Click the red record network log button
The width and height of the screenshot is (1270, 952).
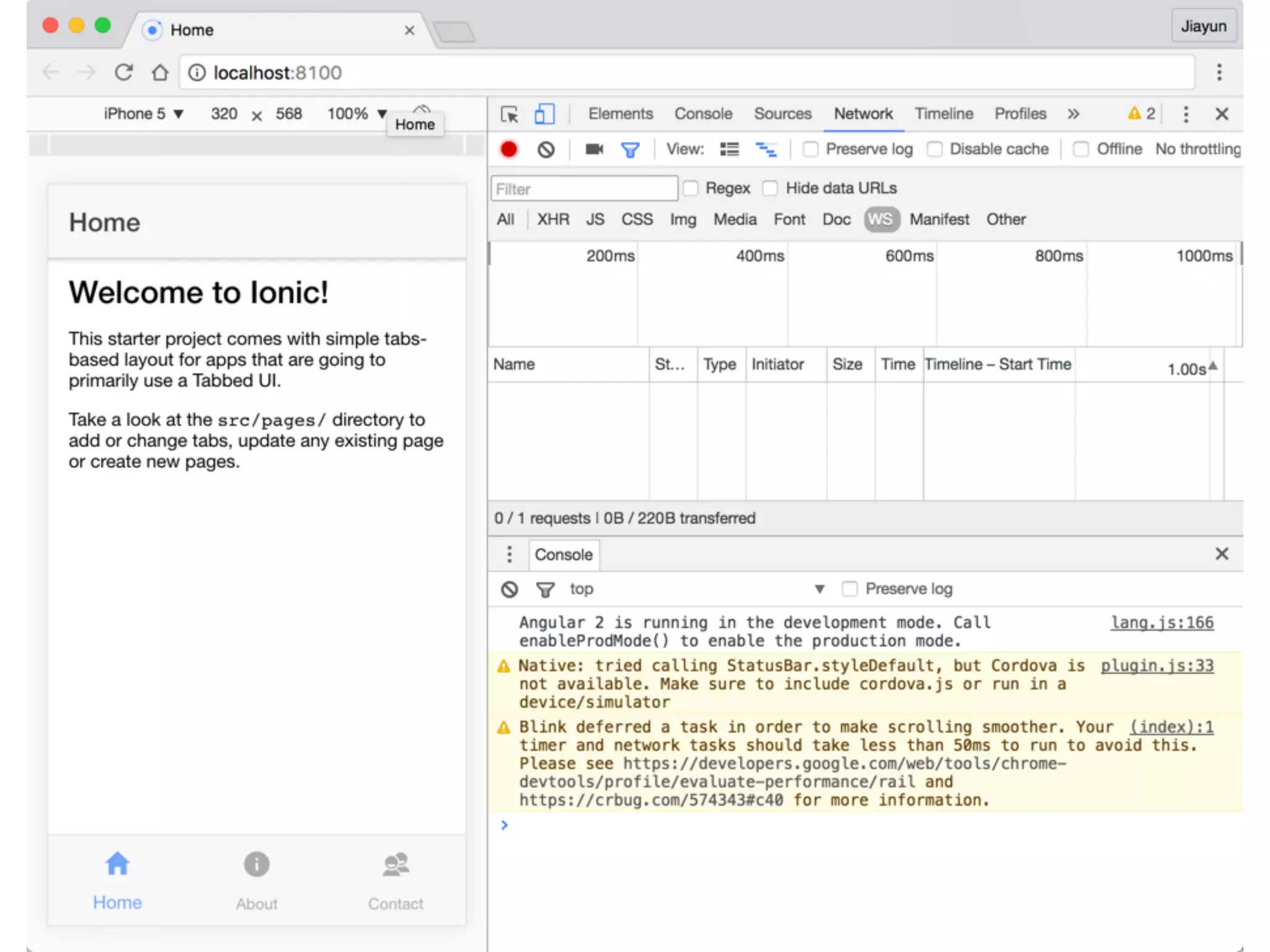tap(508, 149)
